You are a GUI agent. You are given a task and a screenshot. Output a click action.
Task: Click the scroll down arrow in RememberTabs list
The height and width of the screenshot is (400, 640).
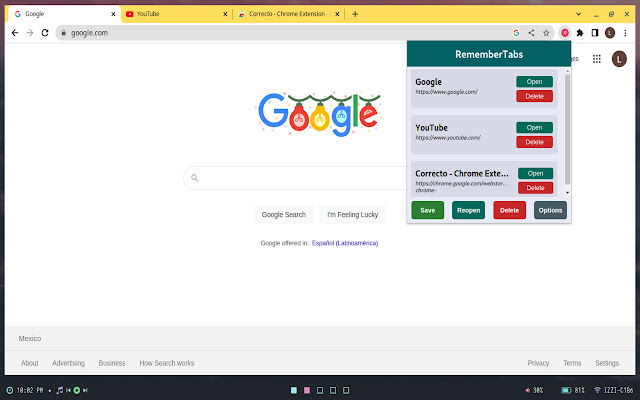tap(567, 192)
